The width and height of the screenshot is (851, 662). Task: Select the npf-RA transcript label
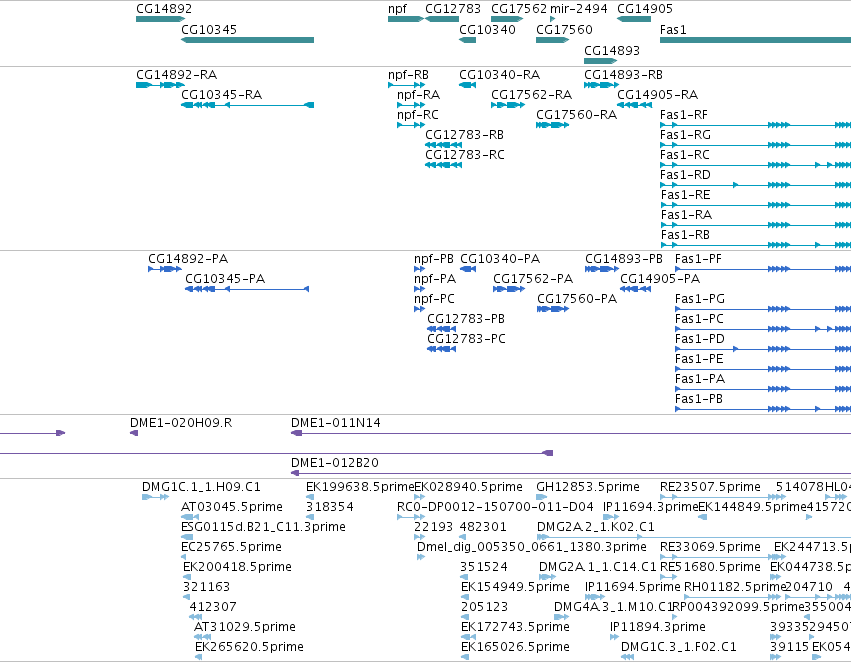pyautogui.click(x=418, y=95)
